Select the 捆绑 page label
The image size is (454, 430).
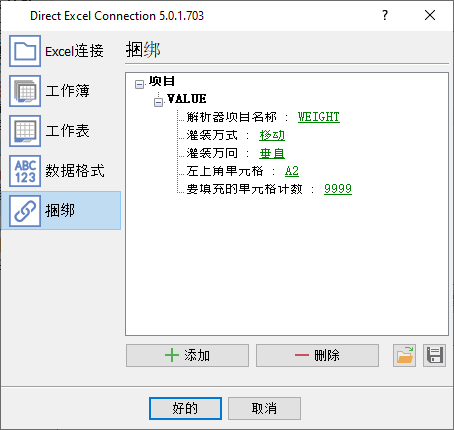coord(60,211)
